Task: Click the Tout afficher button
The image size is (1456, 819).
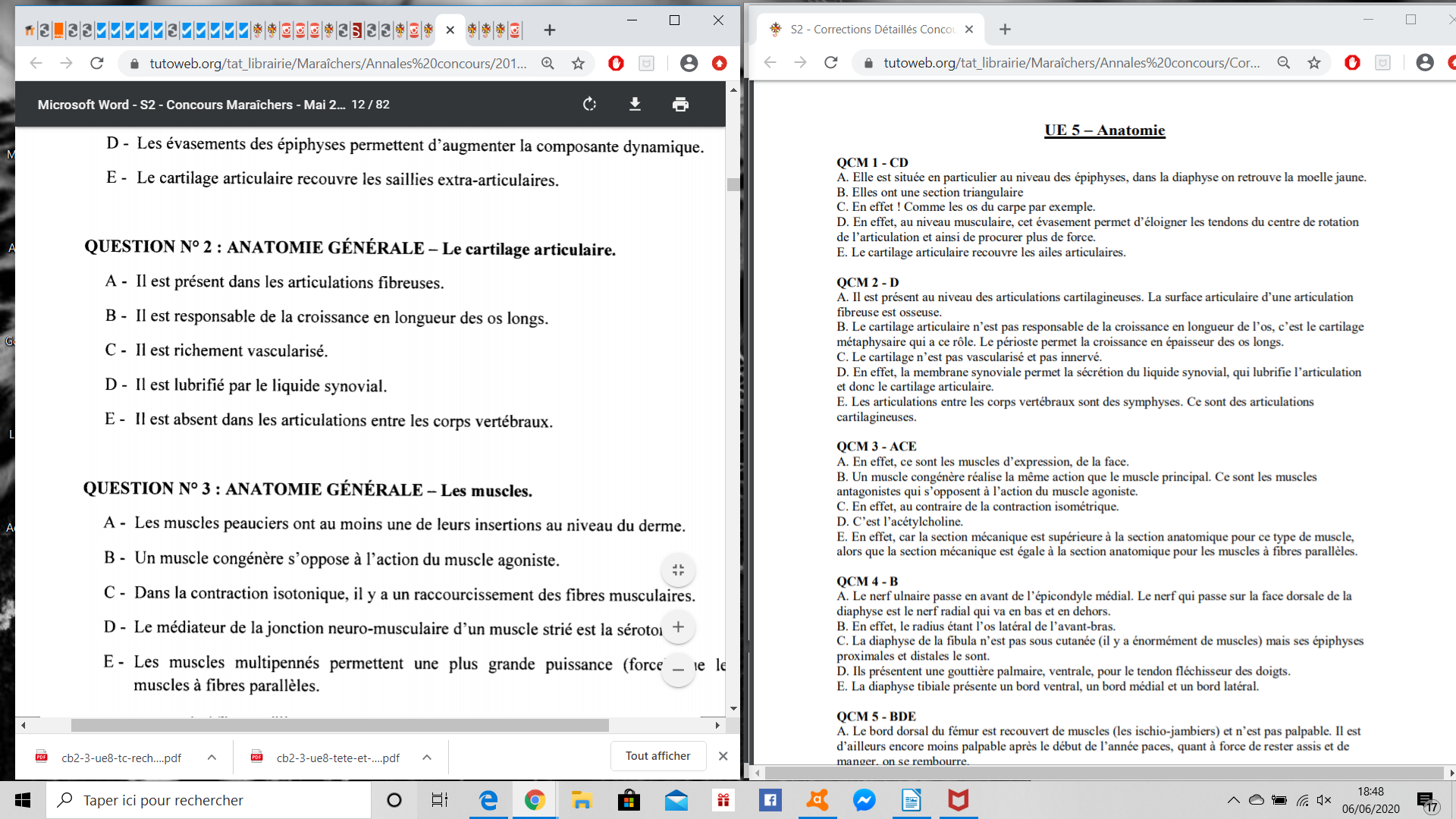Action: click(x=657, y=756)
